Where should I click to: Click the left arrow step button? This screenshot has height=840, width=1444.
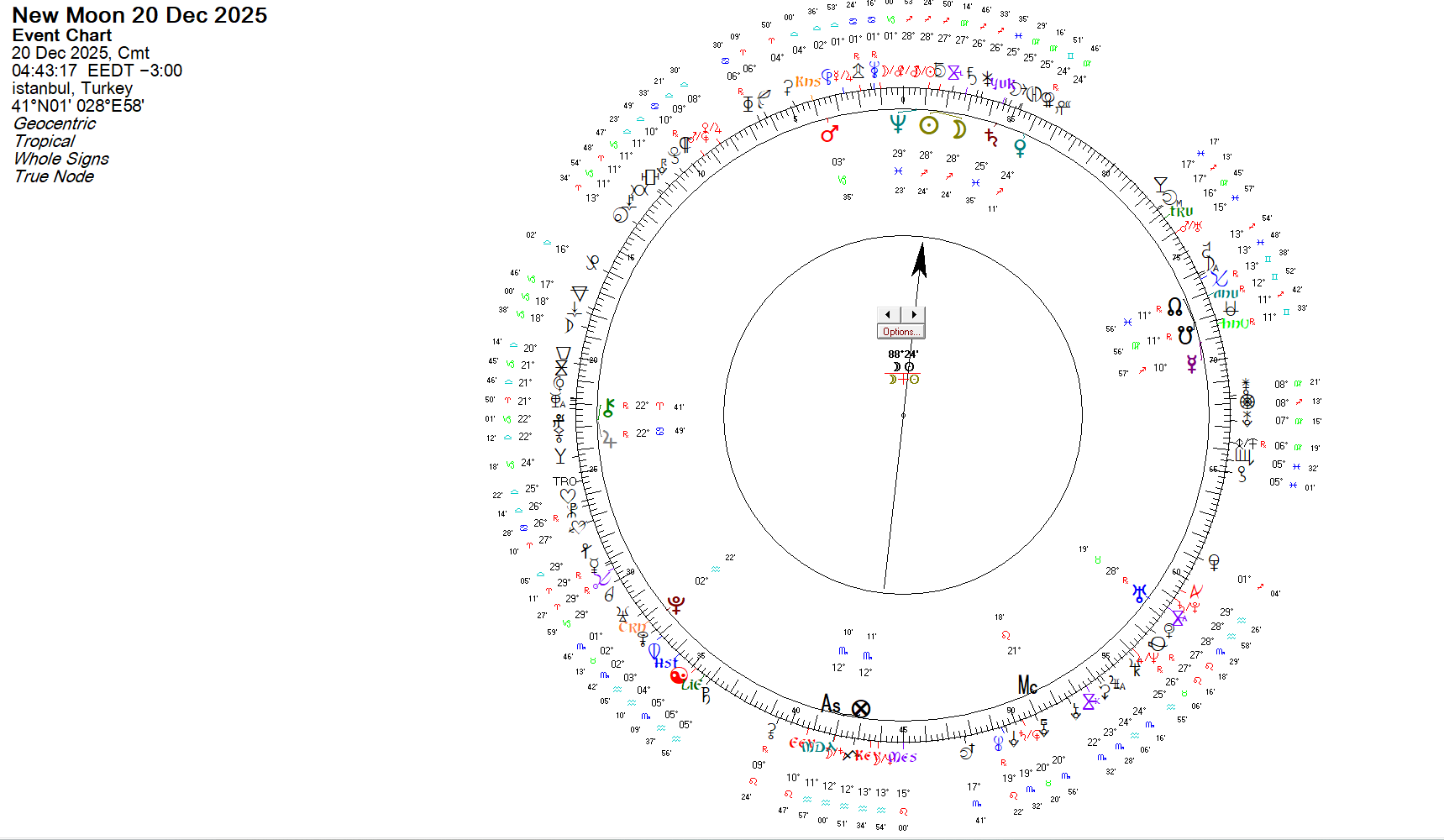pos(889,314)
